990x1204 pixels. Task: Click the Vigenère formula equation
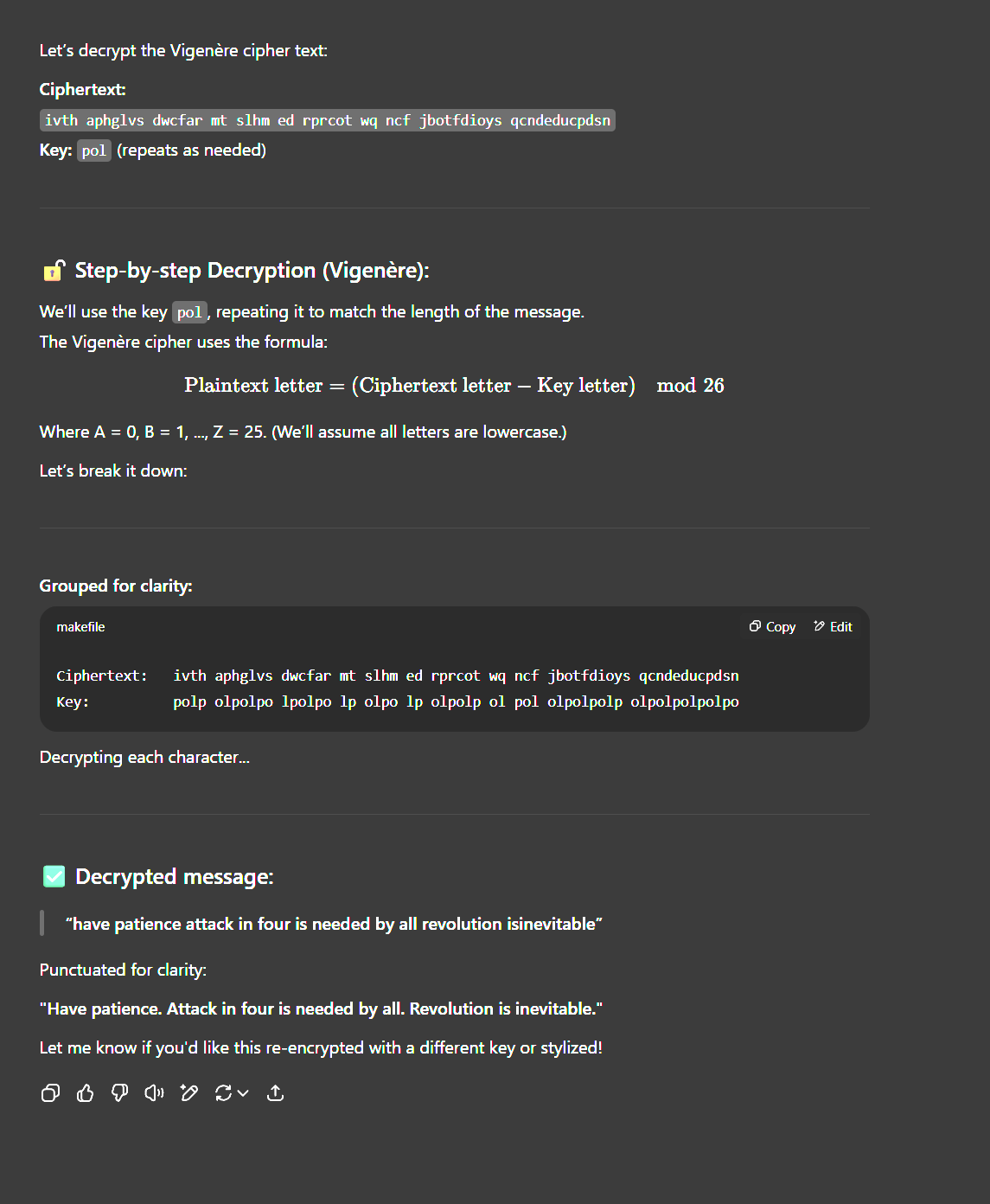454,386
